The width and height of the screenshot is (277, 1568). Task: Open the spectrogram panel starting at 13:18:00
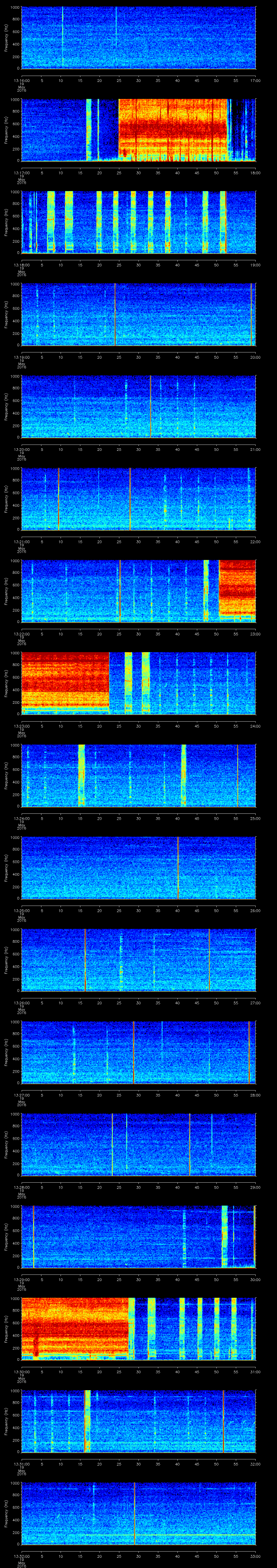click(138, 222)
